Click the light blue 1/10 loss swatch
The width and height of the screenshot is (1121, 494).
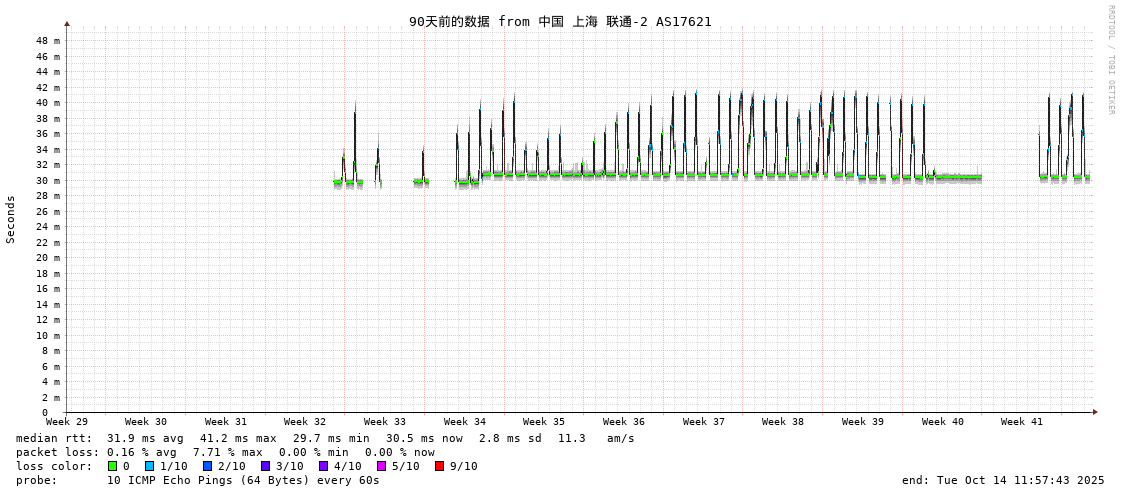click(149, 466)
